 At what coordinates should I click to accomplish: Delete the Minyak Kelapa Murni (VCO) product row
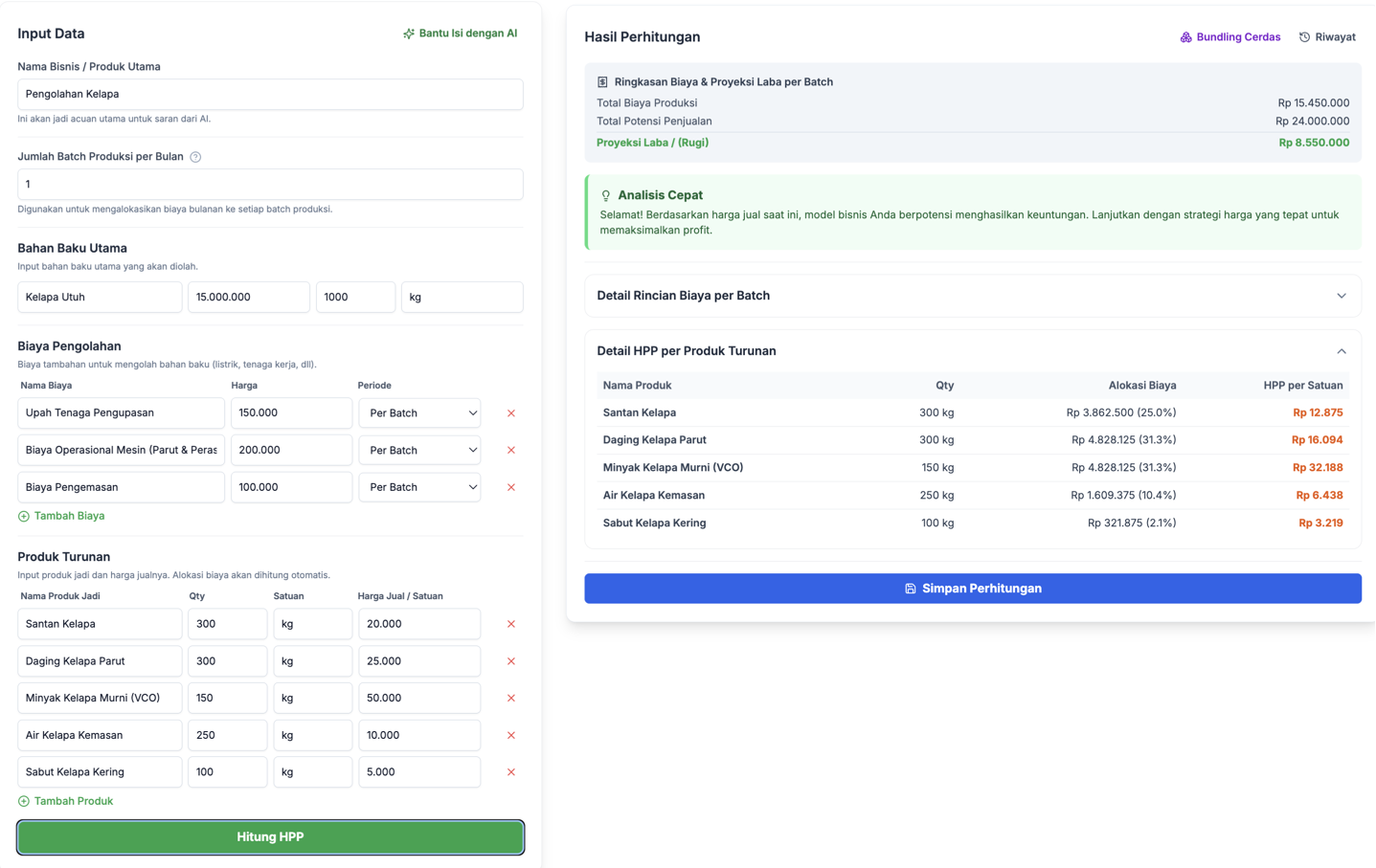pos(510,699)
